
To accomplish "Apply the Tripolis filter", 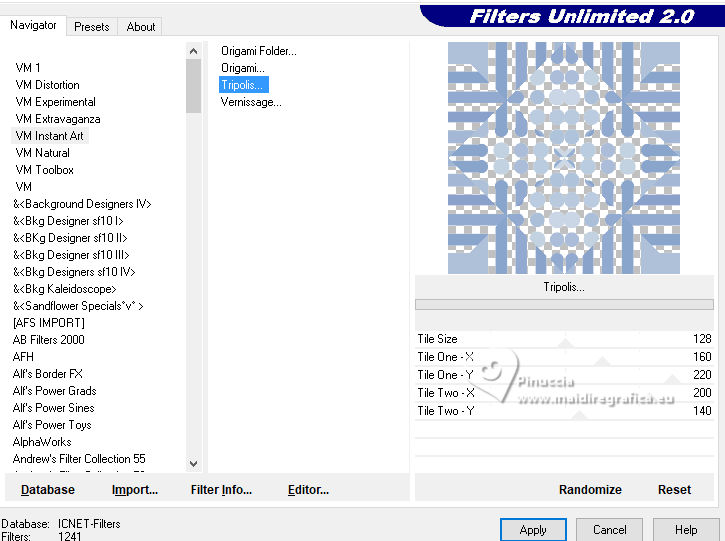I will pos(533,530).
